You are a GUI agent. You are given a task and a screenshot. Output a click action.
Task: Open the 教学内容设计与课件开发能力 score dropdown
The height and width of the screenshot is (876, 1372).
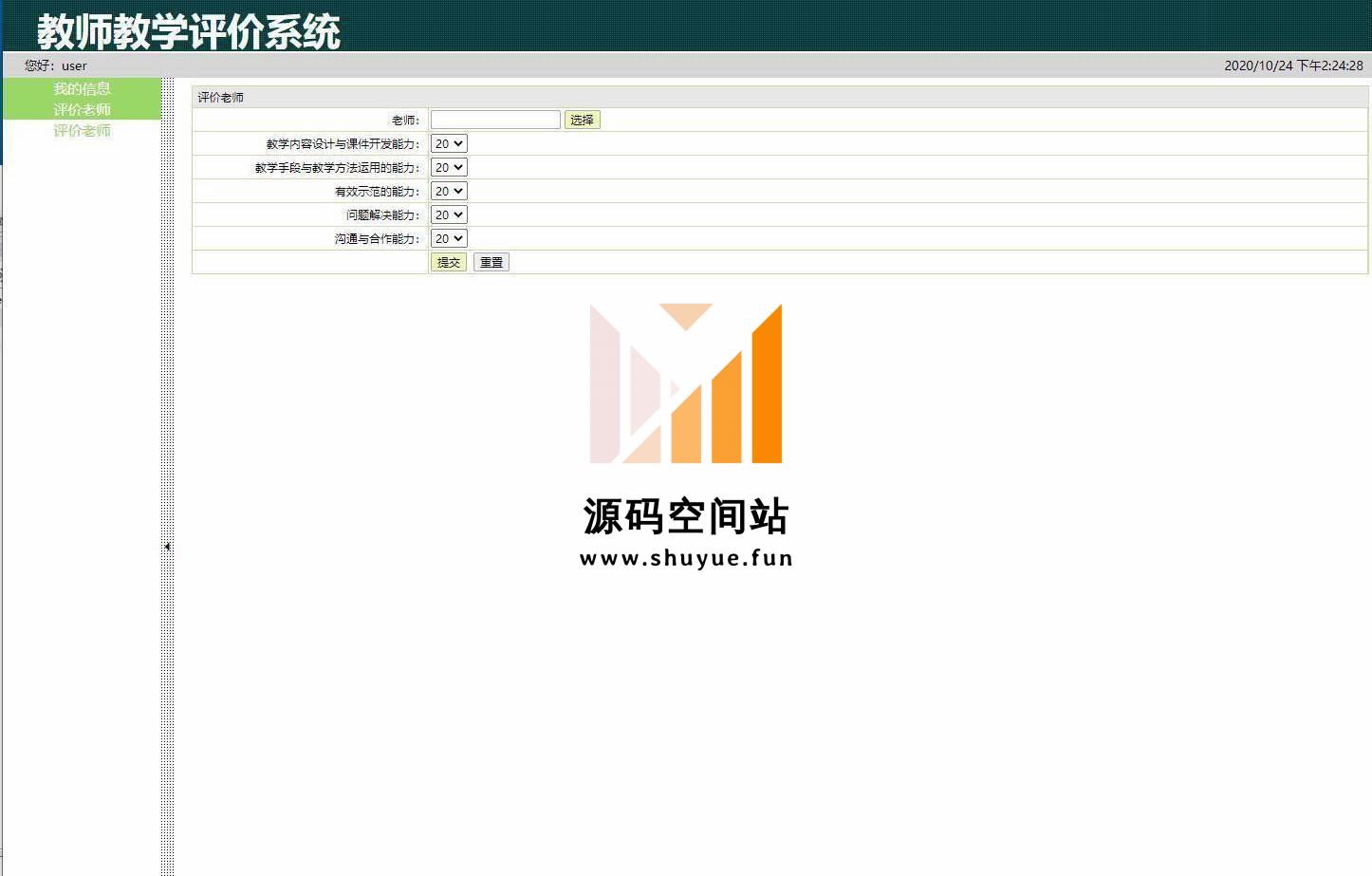(x=449, y=143)
